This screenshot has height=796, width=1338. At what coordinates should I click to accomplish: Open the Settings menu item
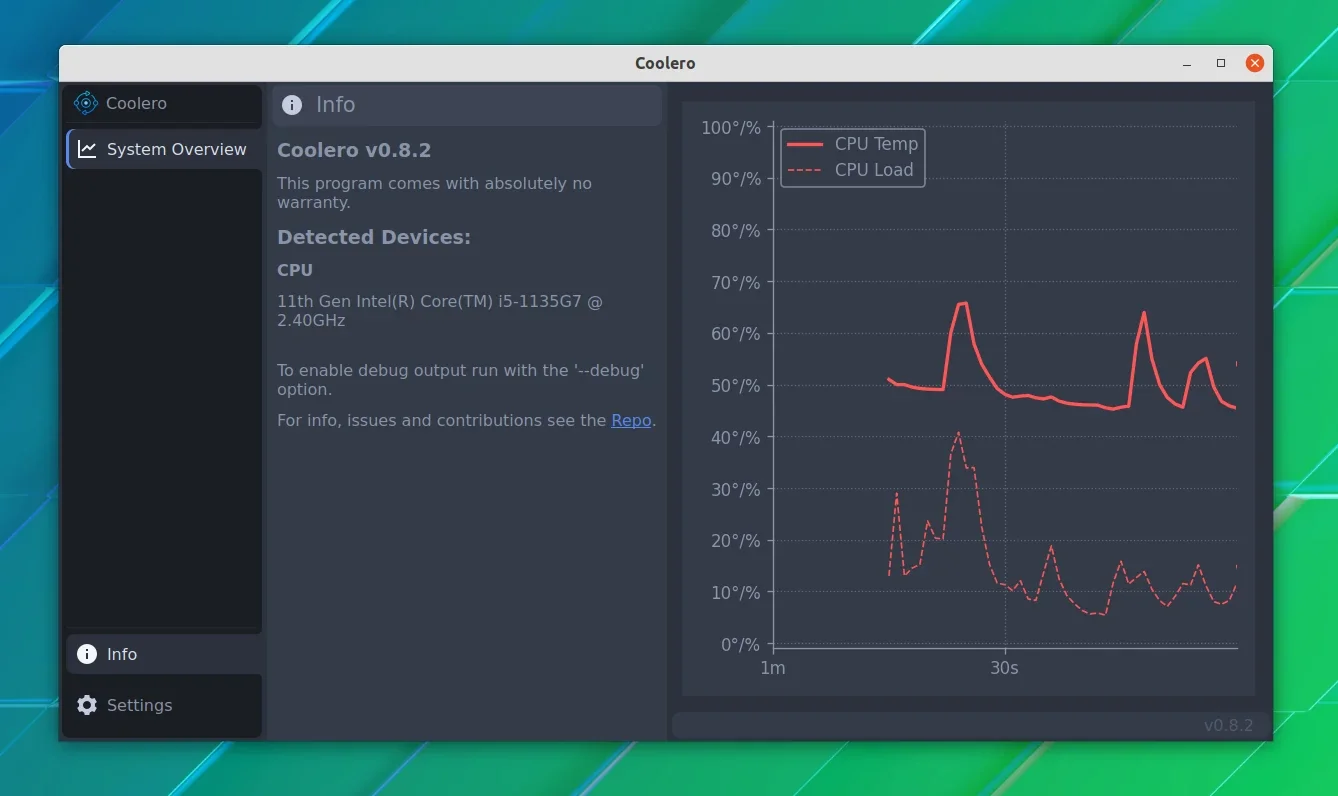click(165, 705)
